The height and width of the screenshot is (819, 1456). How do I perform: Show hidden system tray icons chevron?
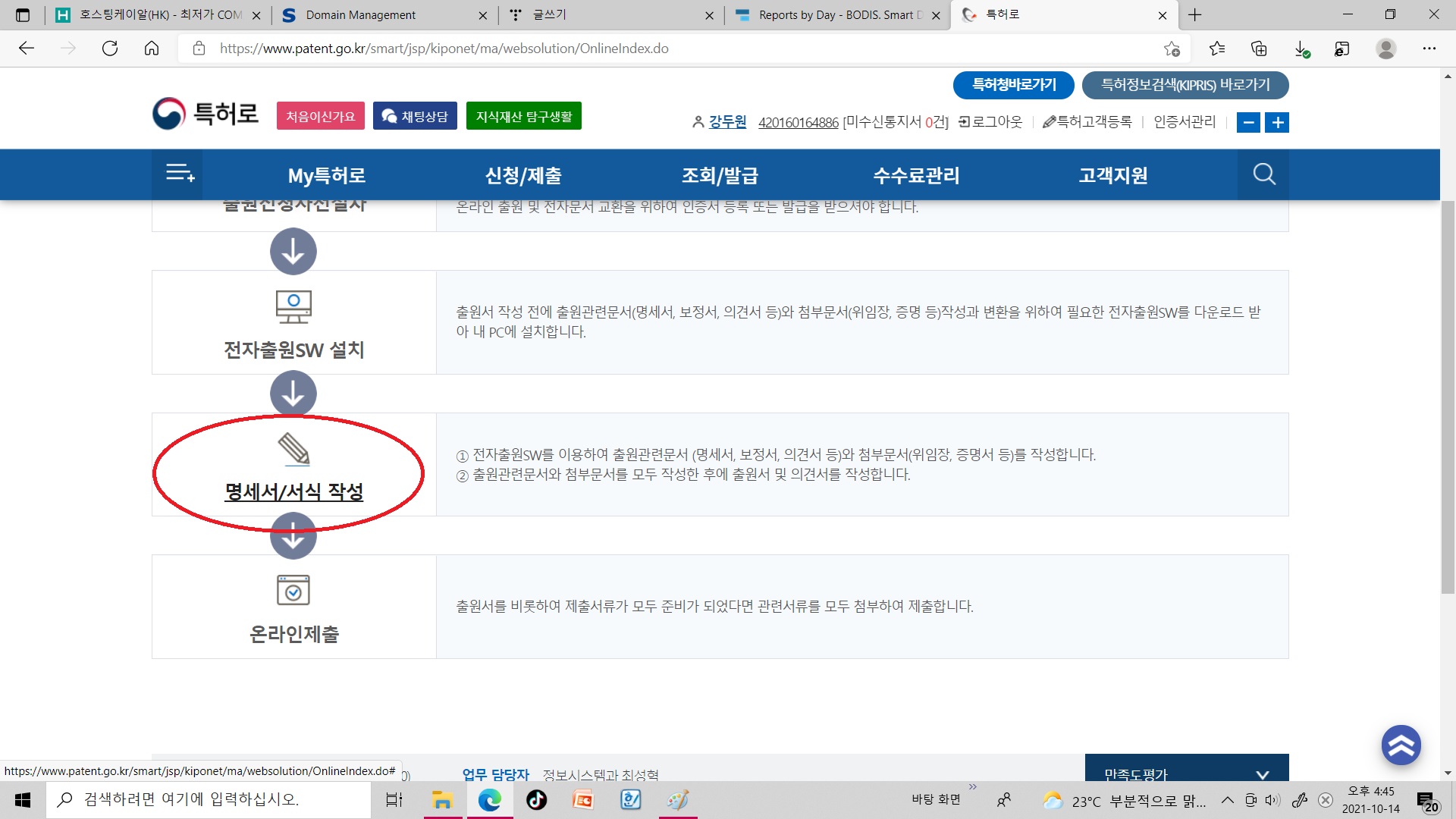(1227, 800)
